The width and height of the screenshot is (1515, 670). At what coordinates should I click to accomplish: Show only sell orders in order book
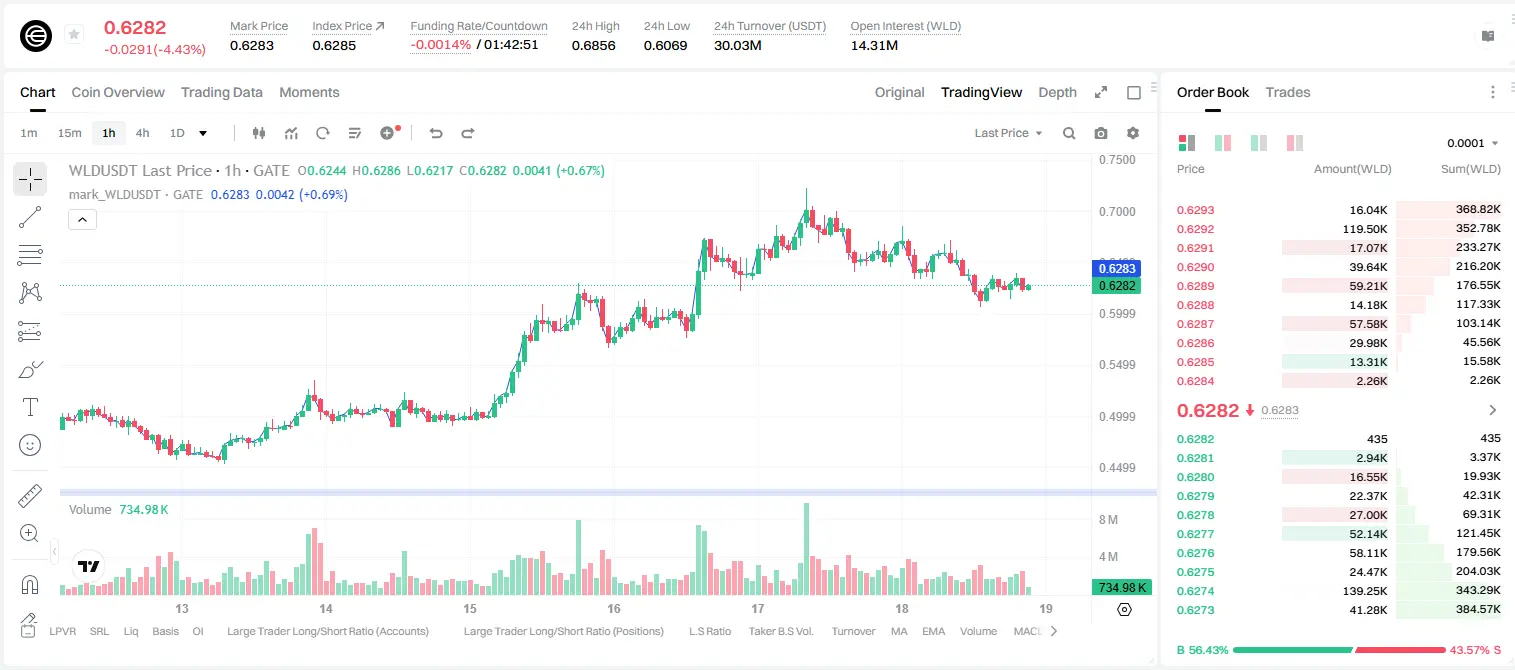tap(1295, 143)
